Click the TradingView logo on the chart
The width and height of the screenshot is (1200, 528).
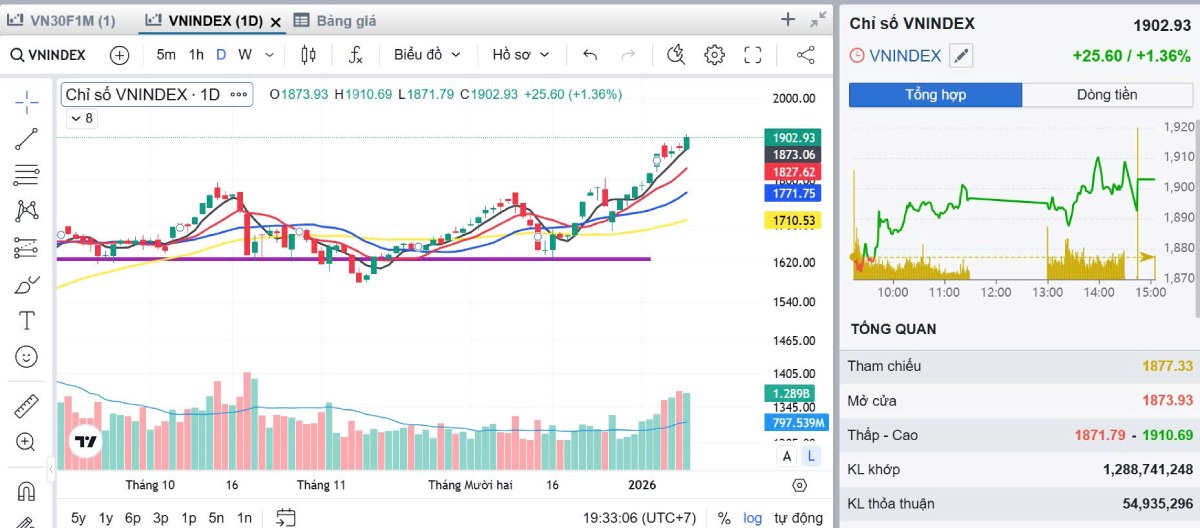pyautogui.click(x=85, y=441)
